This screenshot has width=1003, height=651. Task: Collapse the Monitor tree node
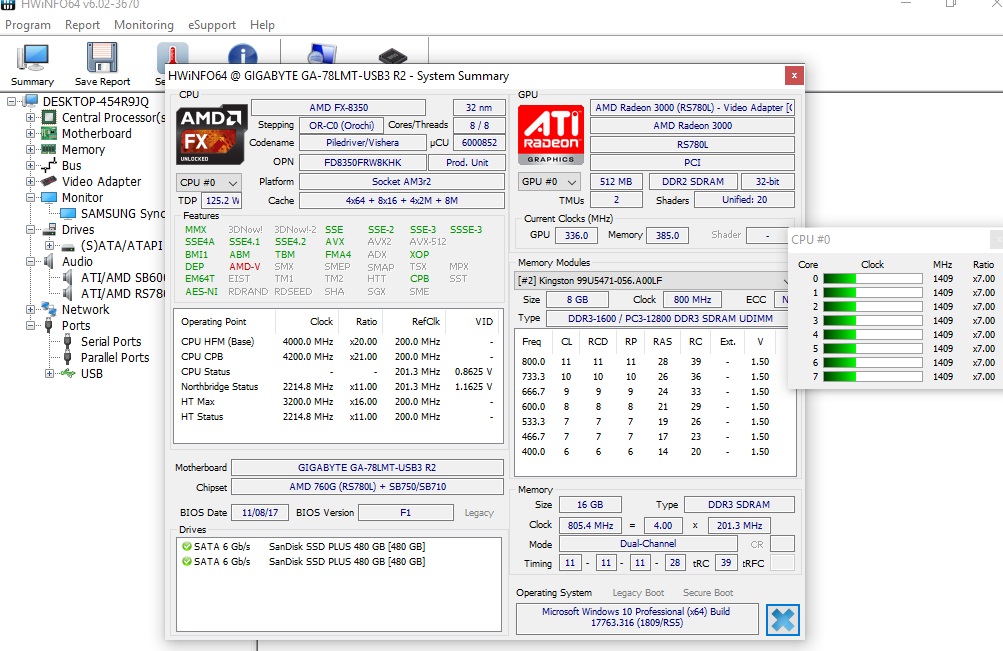coord(31,198)
